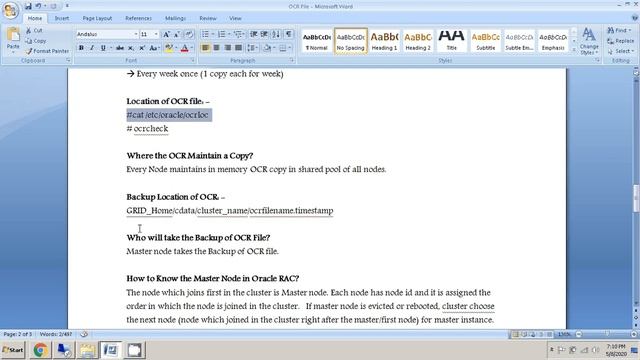Apply the Normal style
Image resolution: width=640 pixels, height=360 pixels.
click(x=317, y=41)
